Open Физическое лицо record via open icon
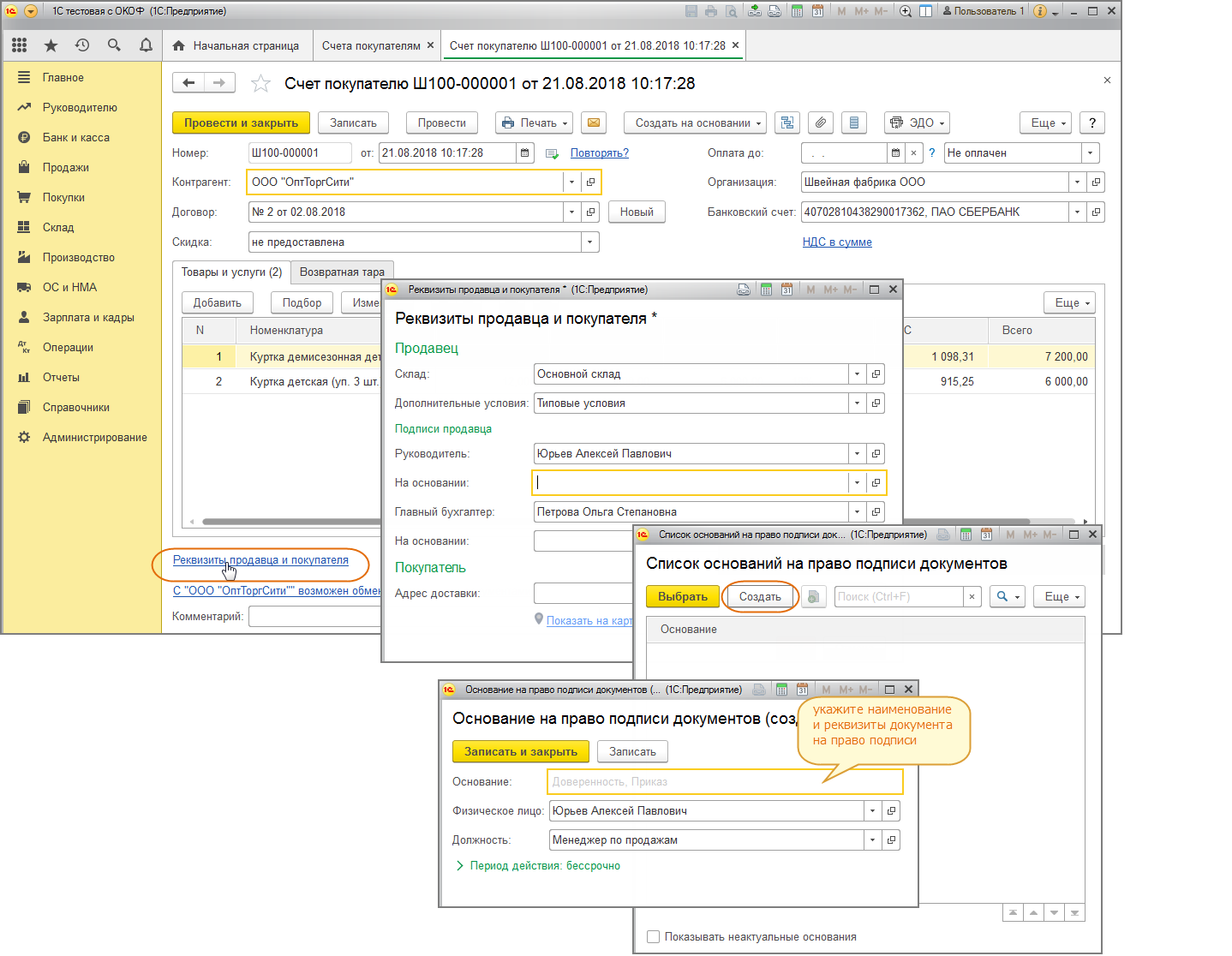 pyautogui.click(x=891, y=810)
